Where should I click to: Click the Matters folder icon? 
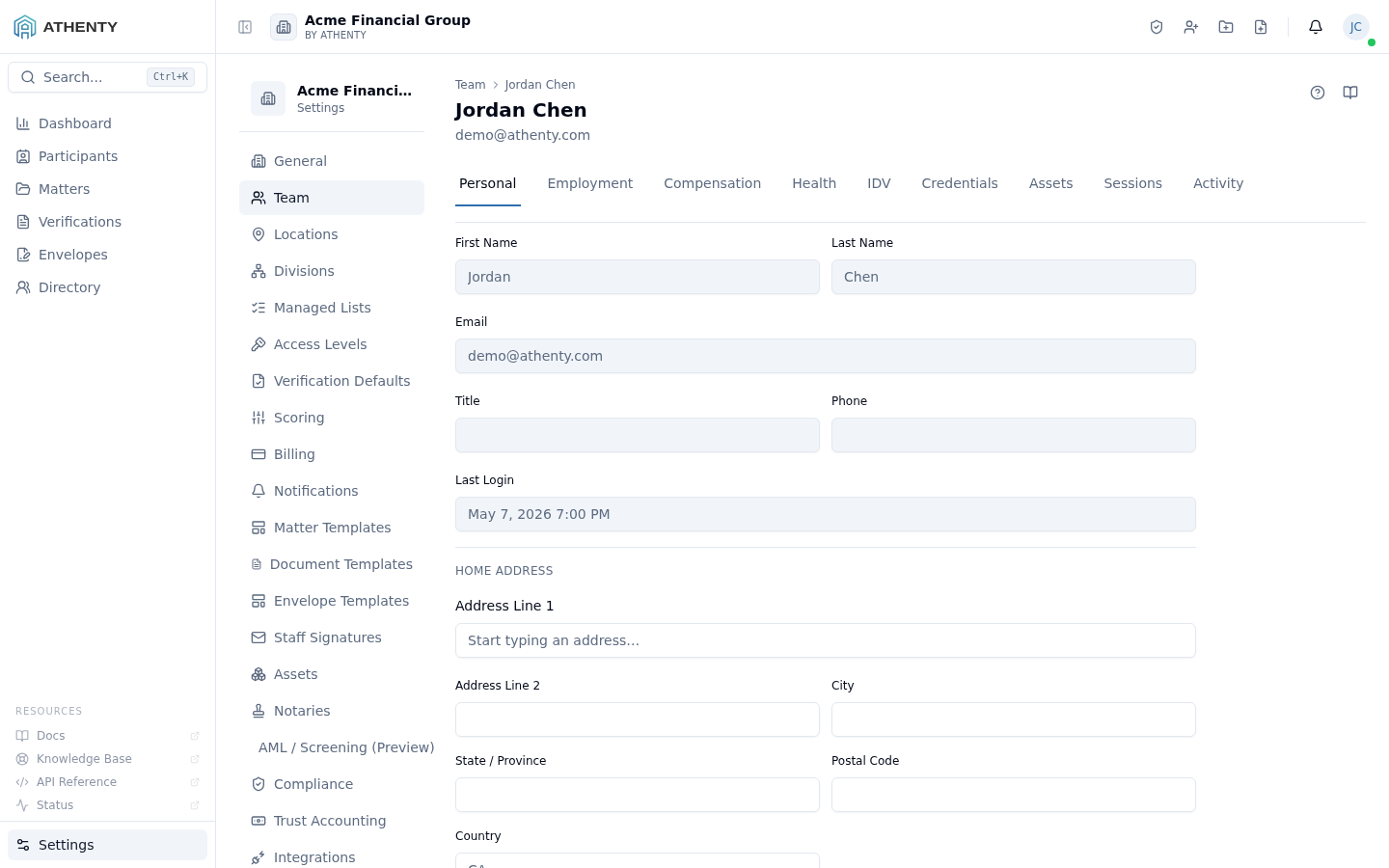[23, 189]
